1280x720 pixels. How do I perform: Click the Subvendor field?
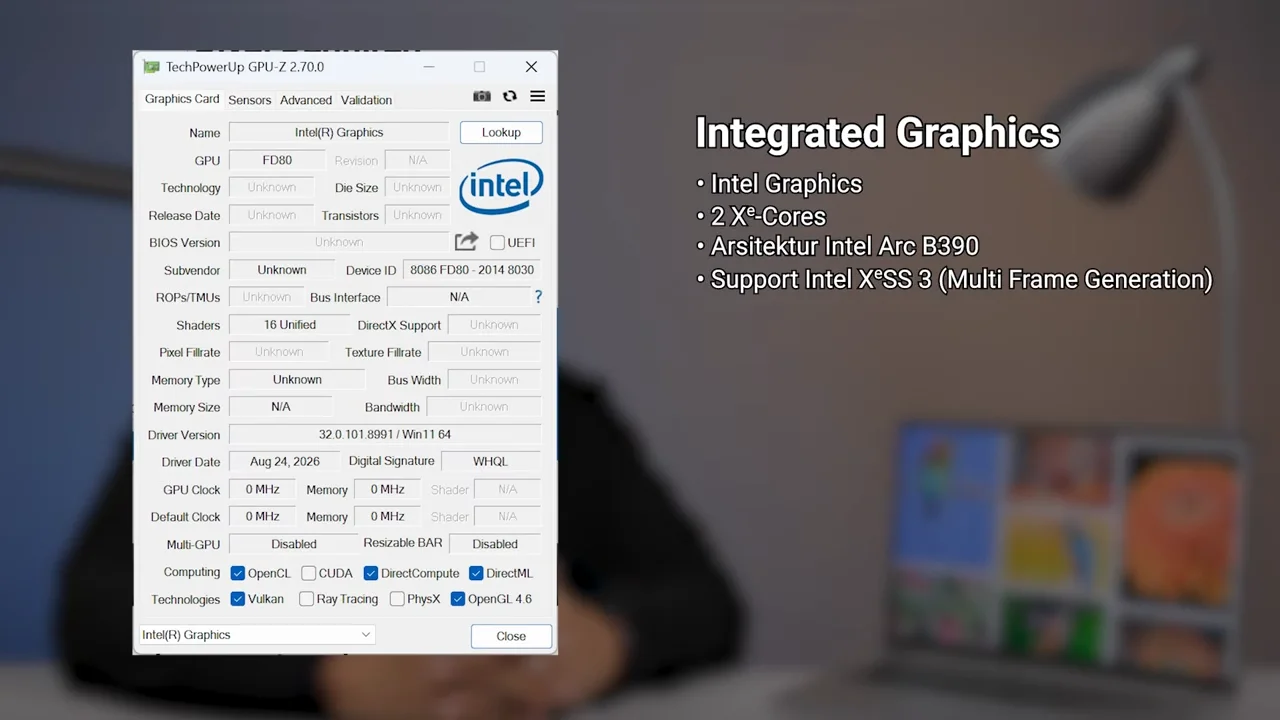[282, 270]
